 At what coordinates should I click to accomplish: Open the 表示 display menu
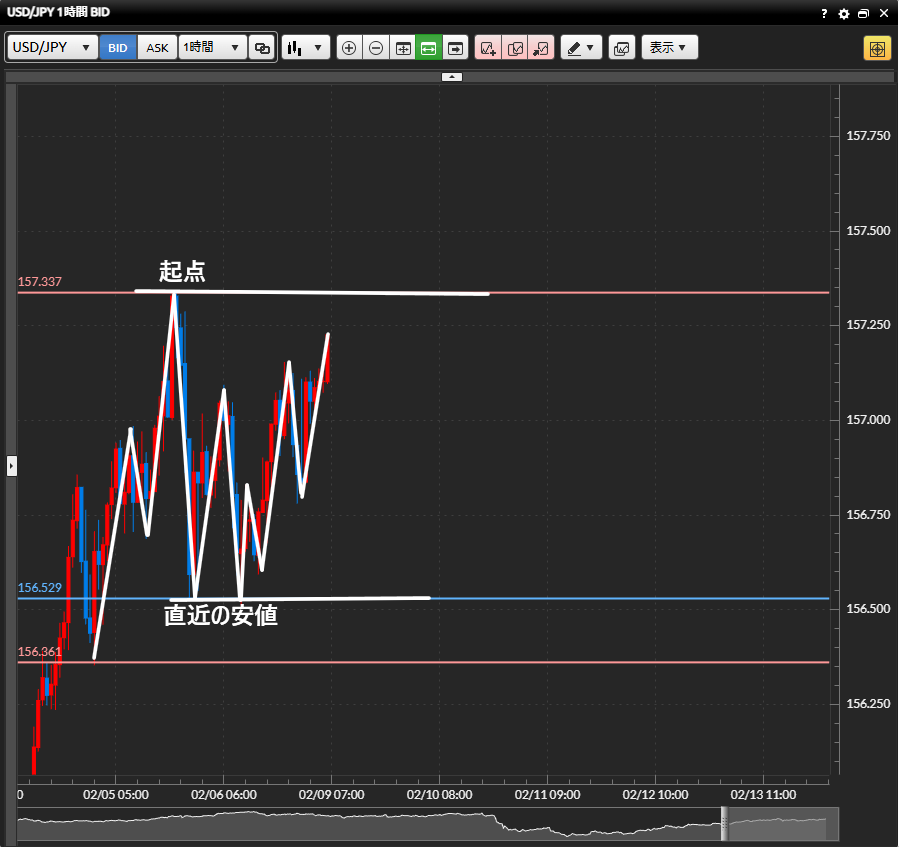(x=669, y=48)
